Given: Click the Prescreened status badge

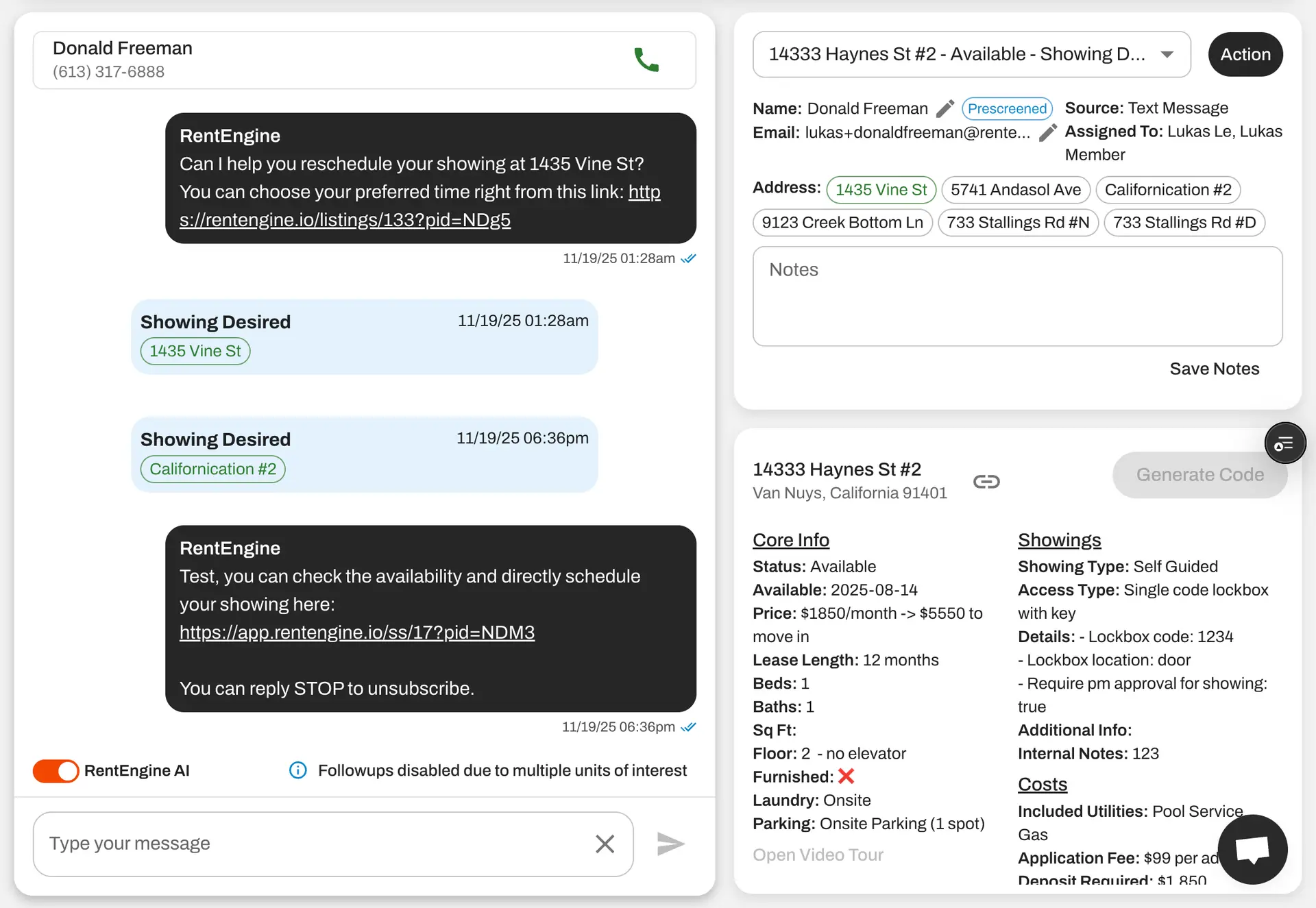Looking at the screenshot, I should [x=1007, y=108].
